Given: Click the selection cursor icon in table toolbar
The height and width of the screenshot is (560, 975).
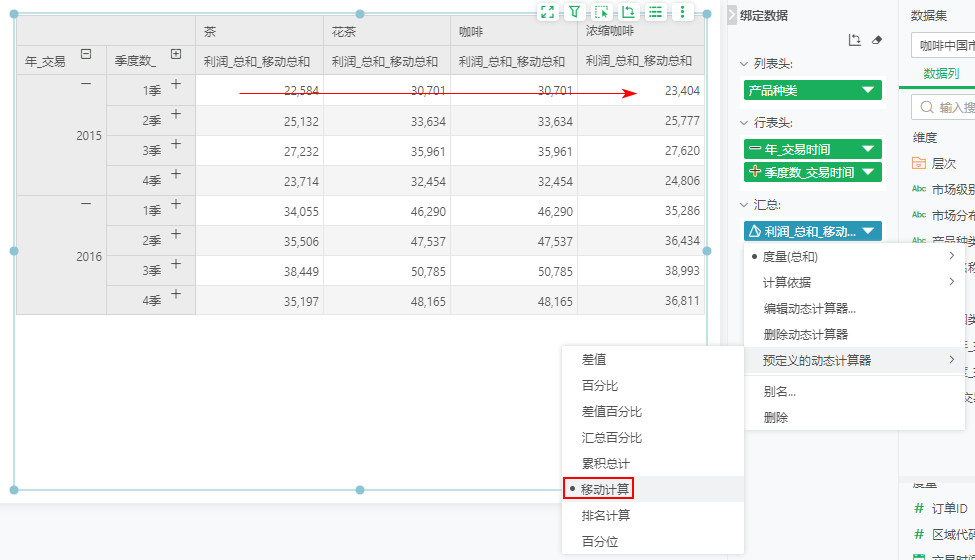Looking at the screenshot, I should [601, 12].
